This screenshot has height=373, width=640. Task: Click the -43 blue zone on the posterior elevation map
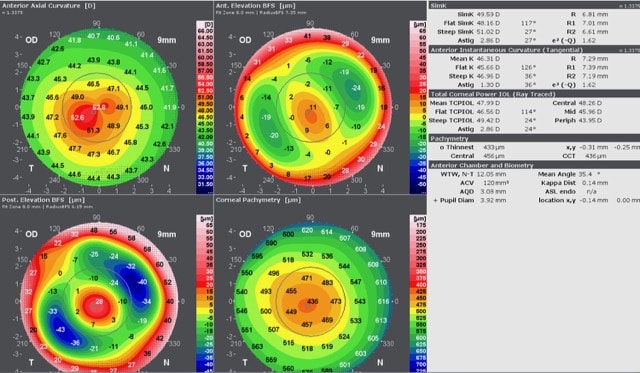[x=60, y=329]
